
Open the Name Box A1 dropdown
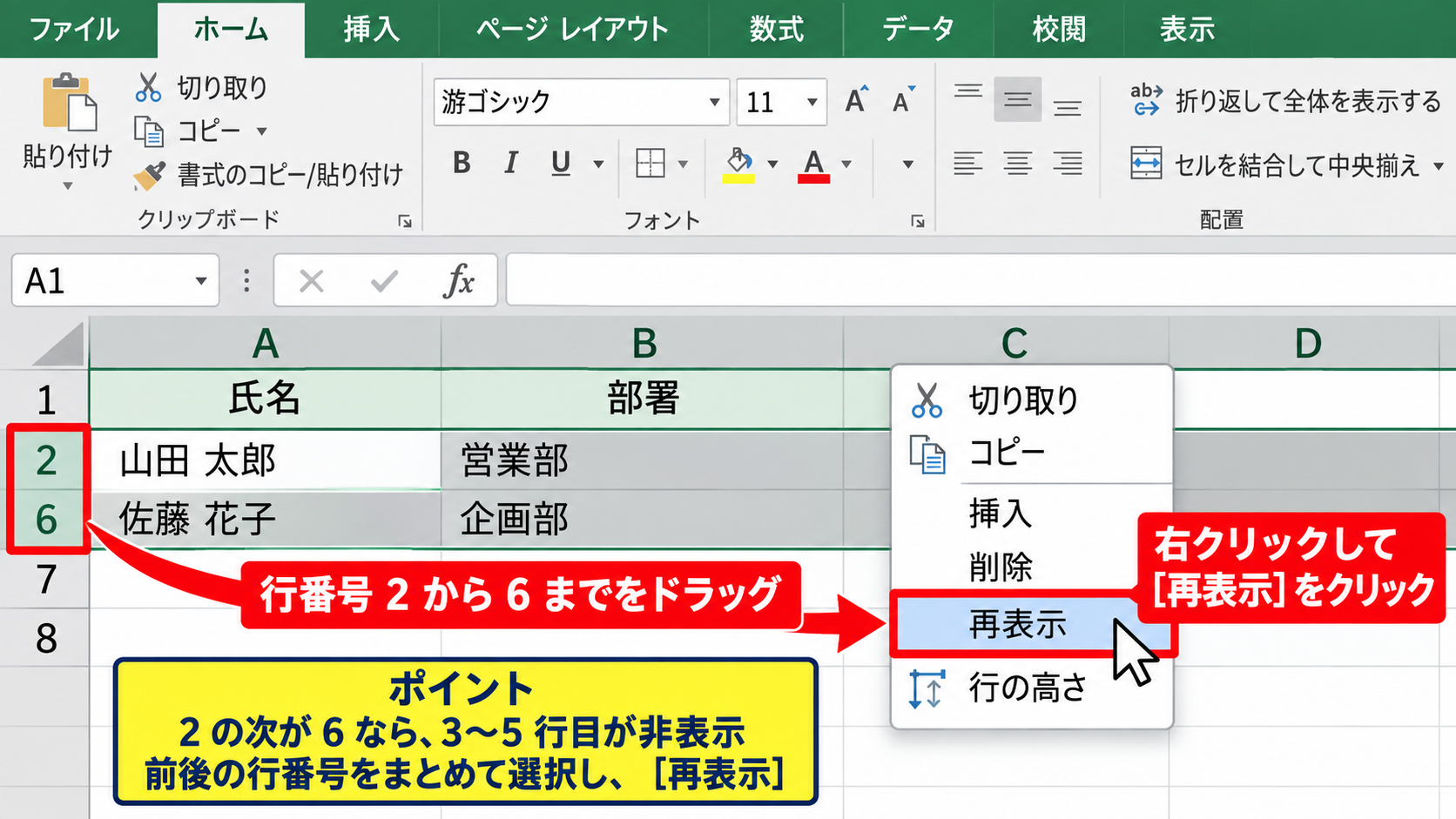pyautogui.click(x=201, y=280)
